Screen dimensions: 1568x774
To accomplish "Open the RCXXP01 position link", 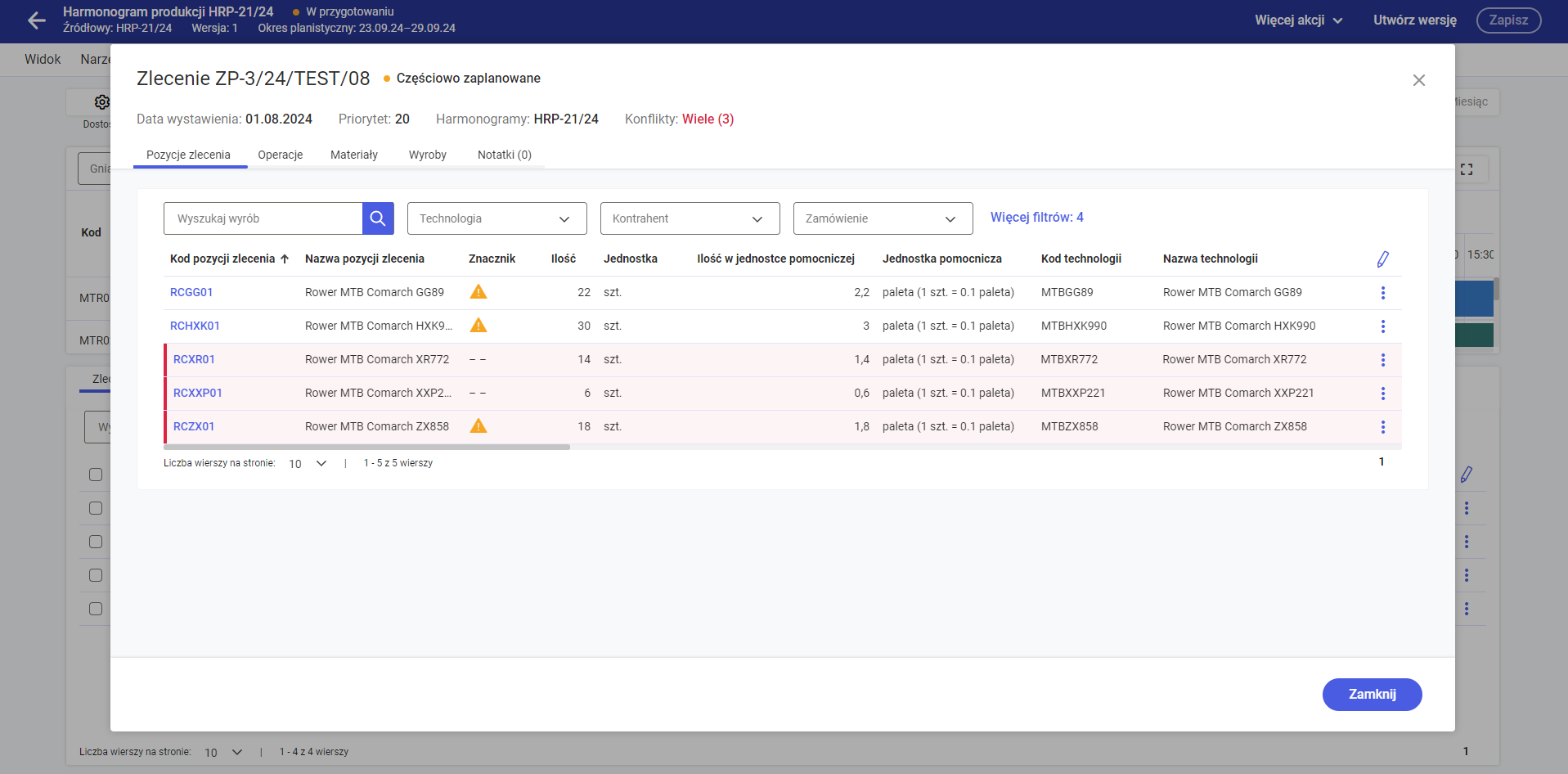I will coord(197,394).
